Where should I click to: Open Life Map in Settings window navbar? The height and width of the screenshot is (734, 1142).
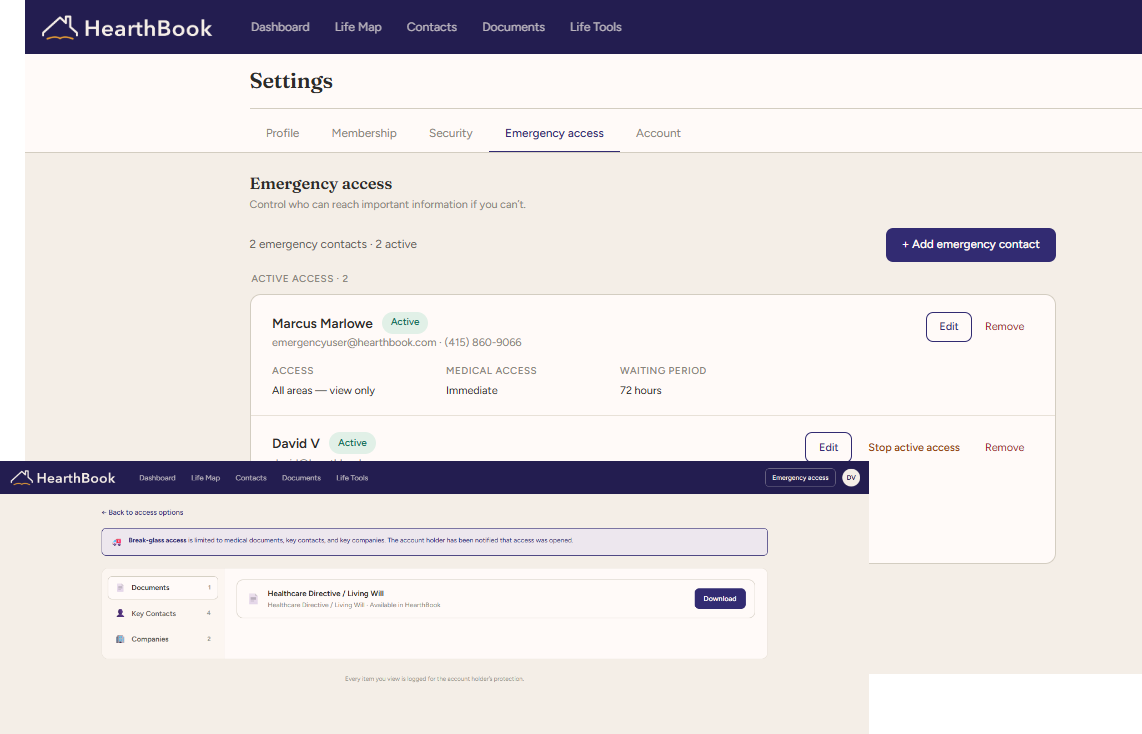coord(358,27)
